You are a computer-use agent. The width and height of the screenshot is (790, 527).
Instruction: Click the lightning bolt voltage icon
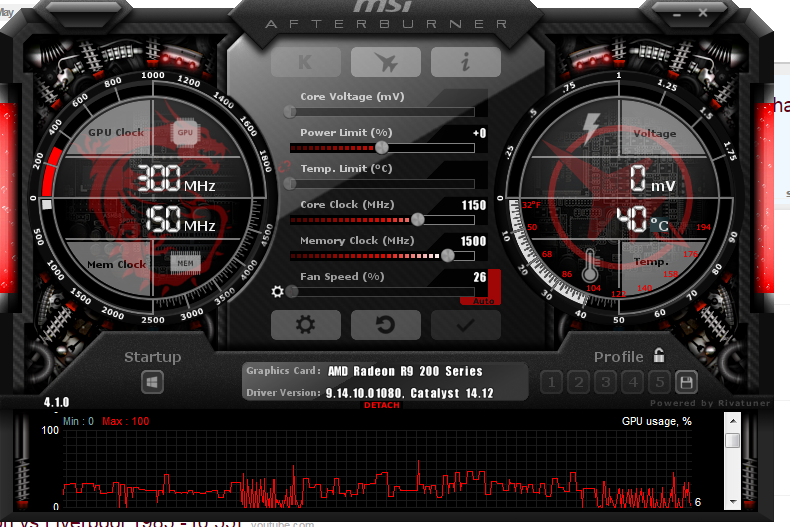[x=591, y=129]
